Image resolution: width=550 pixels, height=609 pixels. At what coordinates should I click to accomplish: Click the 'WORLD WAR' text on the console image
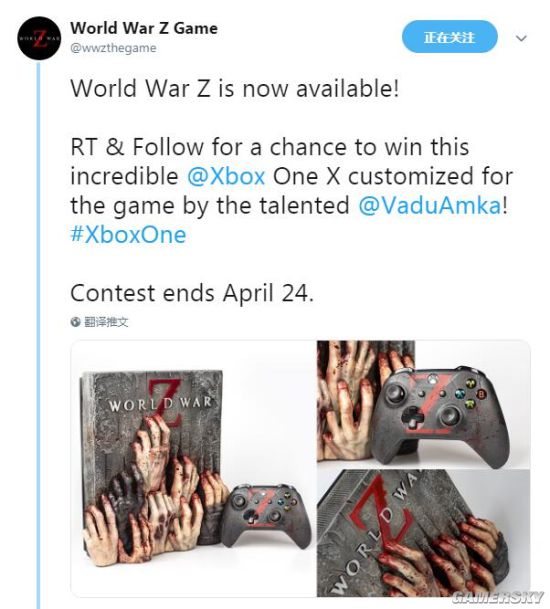point(160,404)
